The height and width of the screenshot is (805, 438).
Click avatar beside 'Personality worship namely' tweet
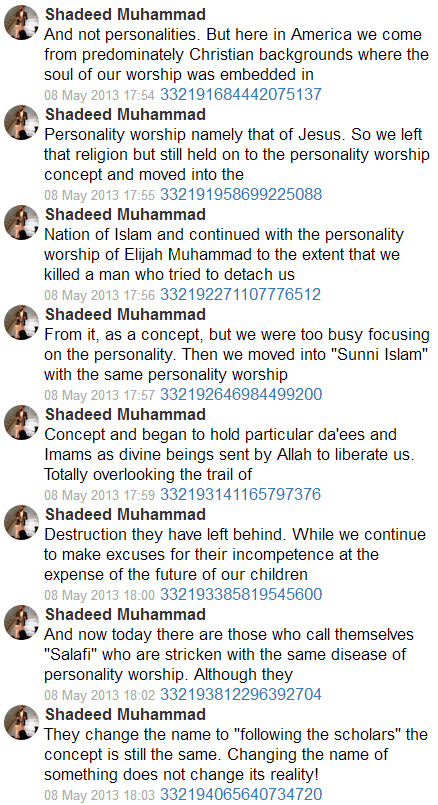(22, 123)
